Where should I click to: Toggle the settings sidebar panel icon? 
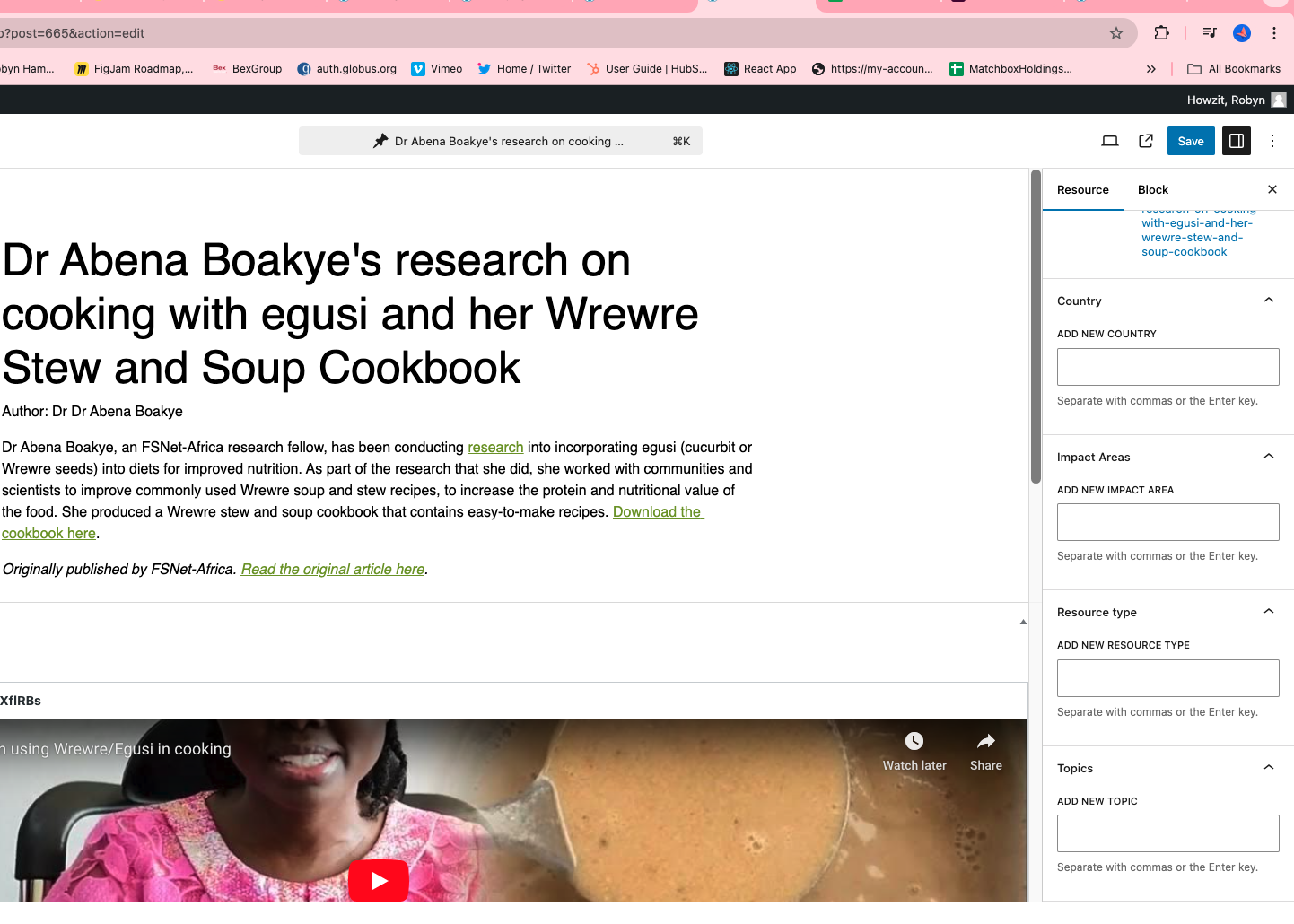(x=1236, y=141)
